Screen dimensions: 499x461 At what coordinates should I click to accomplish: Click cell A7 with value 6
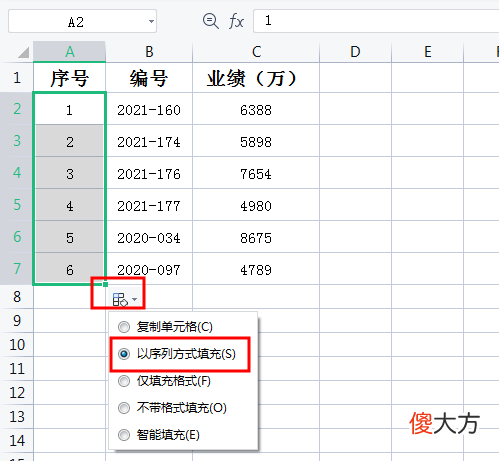70,269
